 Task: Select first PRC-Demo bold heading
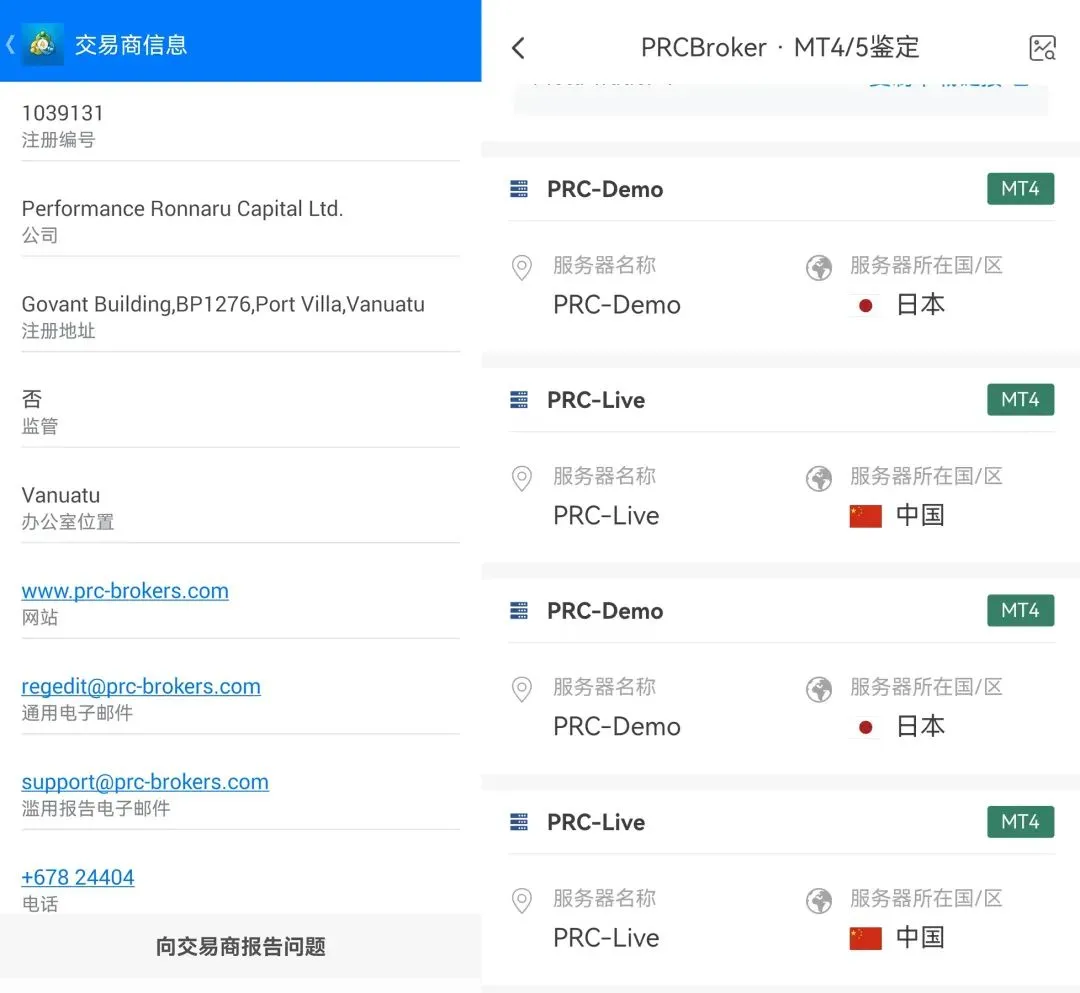605,189
